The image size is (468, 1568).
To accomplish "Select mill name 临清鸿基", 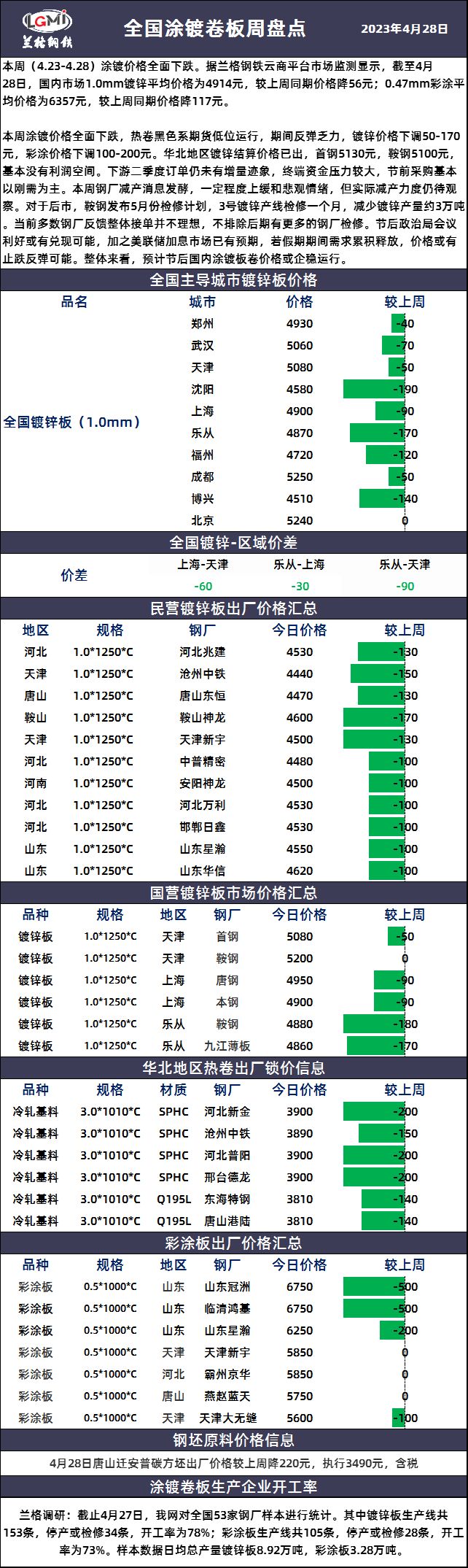I will click(227, 1309).
